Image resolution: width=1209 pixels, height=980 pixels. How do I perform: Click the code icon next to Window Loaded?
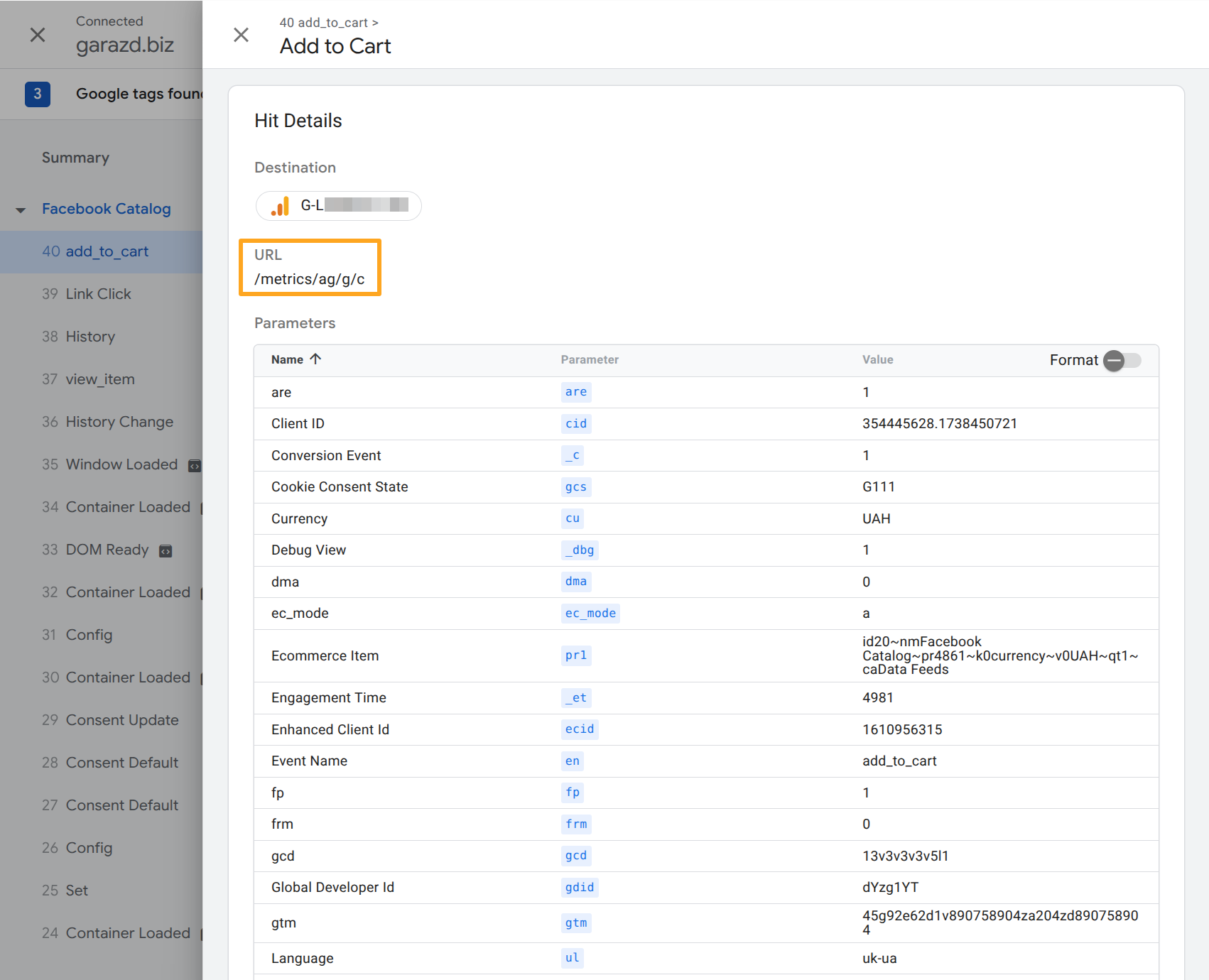(x=194, y=466)
